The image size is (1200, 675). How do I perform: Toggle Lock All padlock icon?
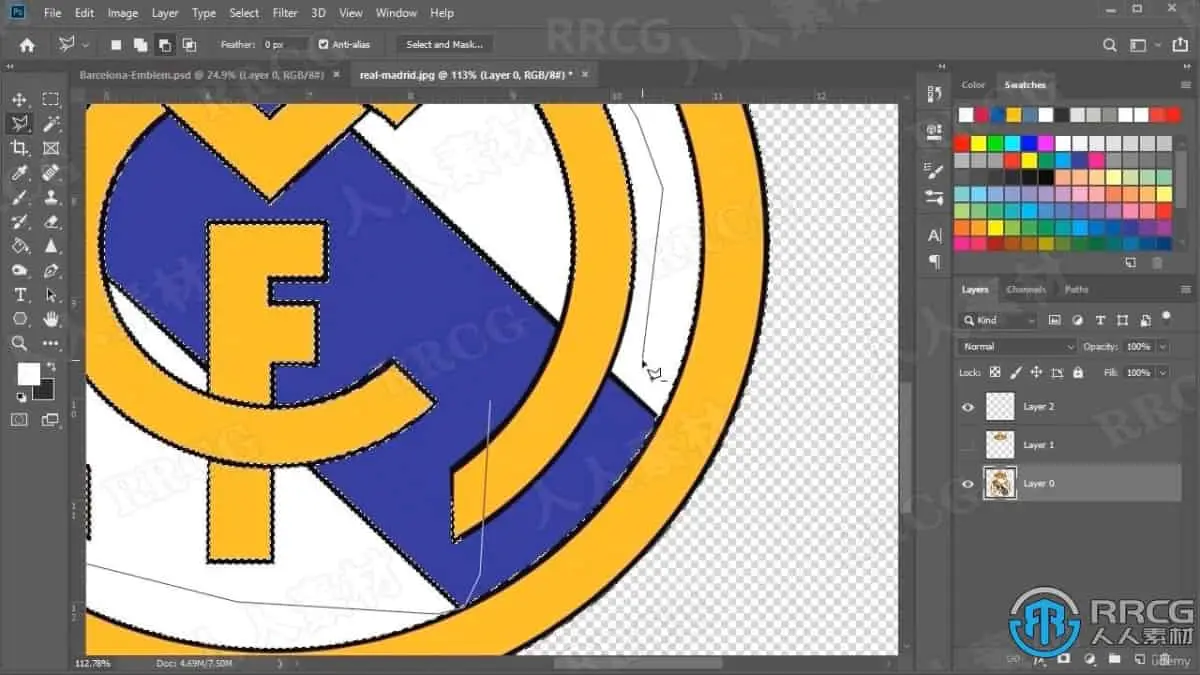(1078, 372)
